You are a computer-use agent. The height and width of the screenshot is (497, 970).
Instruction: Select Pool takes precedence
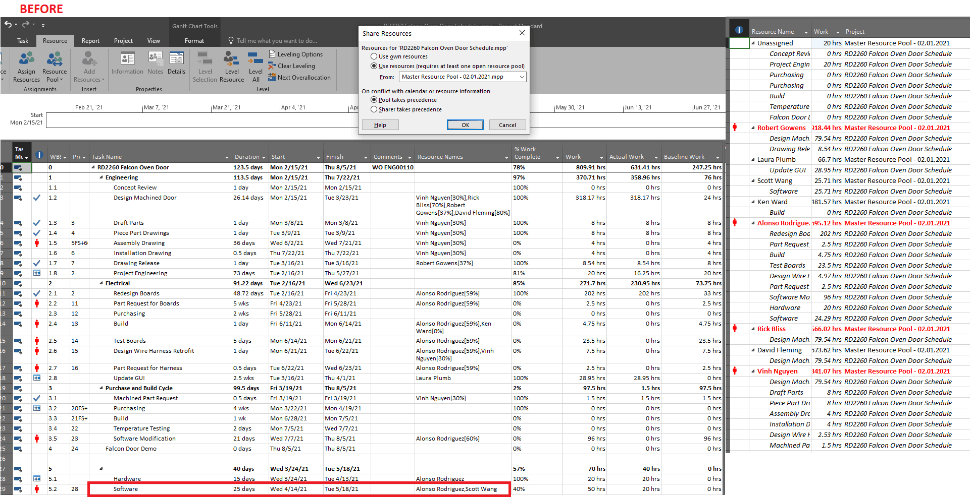pyautogui.click(x=403, y=100)
